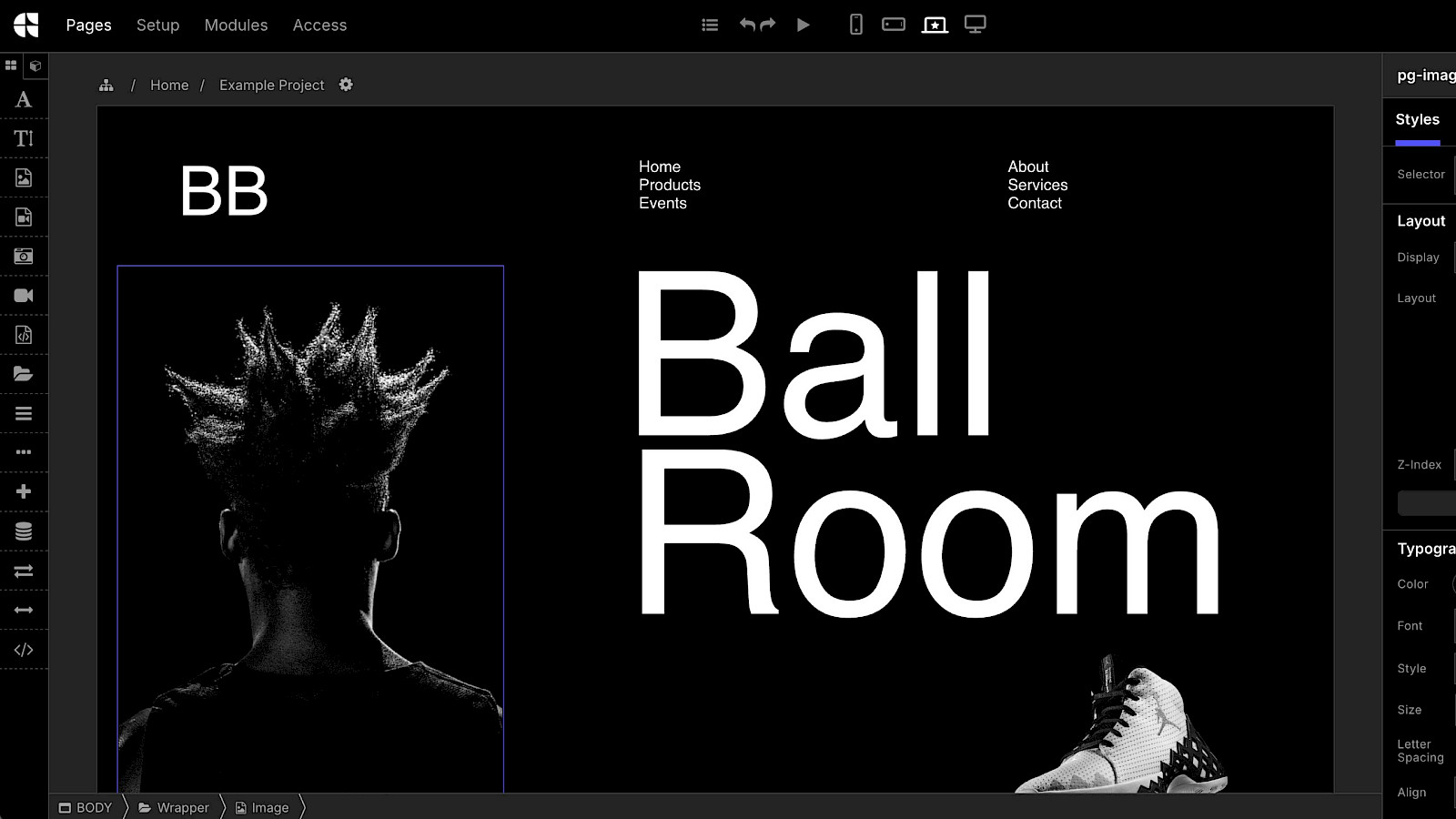The width and height of the screenshot is (1456, 819).
Task: Open the folder icon in left sidebar
Action: (24, 374)
